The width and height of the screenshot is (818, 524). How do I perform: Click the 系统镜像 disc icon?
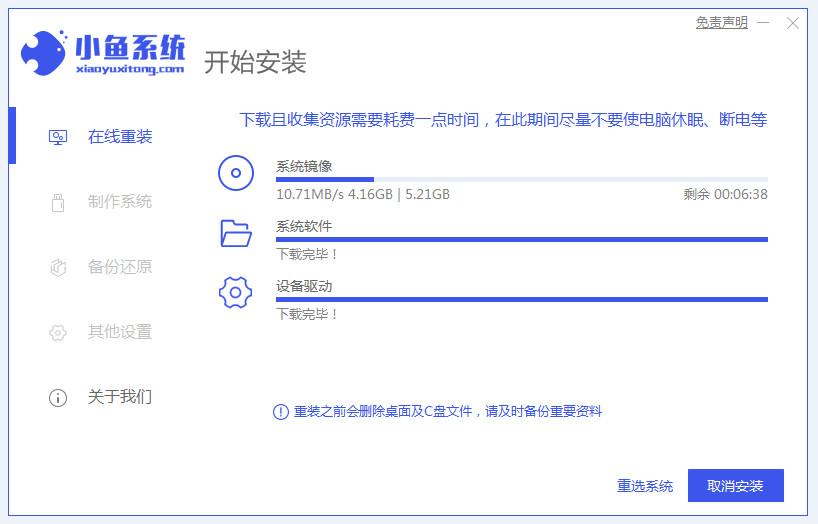coord(236,173)
